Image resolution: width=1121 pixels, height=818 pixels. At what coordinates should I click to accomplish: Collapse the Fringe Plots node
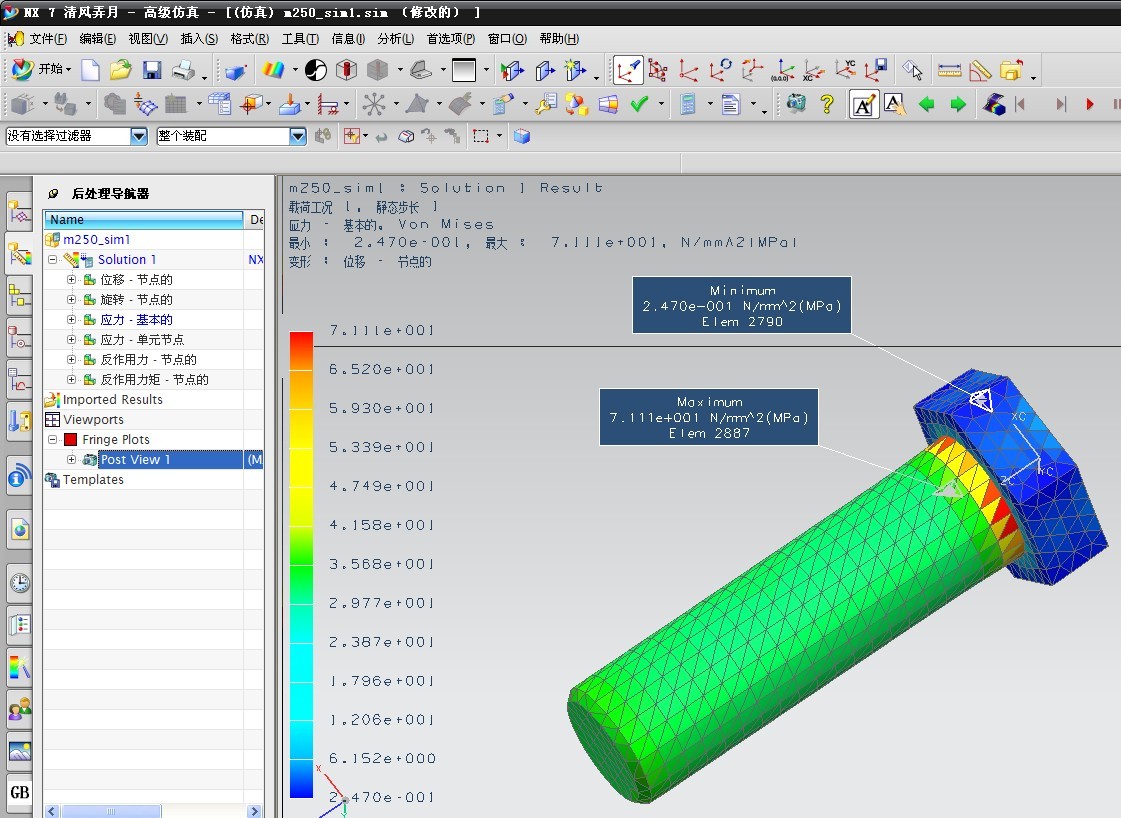(53, 440)
